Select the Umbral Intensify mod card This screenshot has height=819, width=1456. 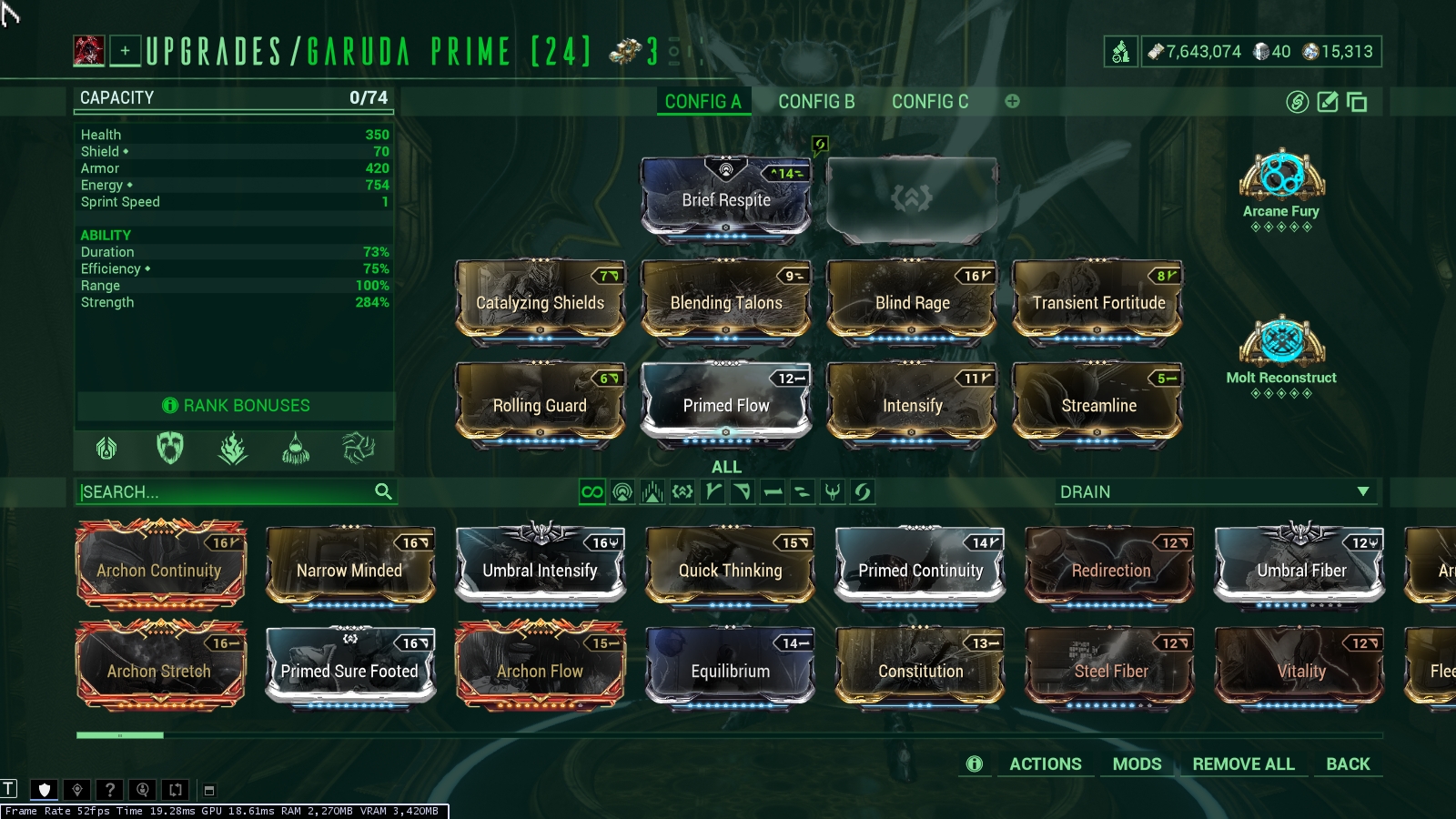540,564
